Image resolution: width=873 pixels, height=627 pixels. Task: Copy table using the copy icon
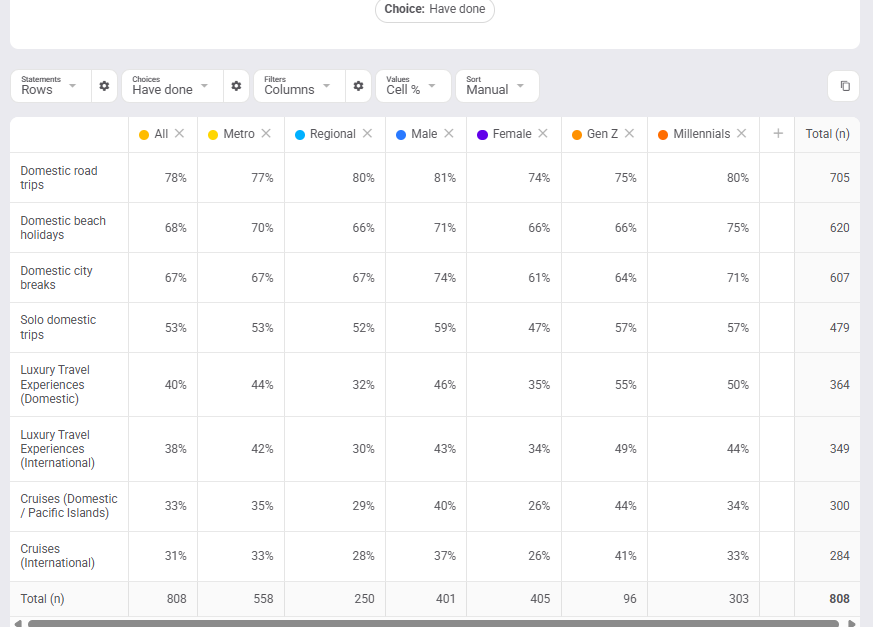845,86
